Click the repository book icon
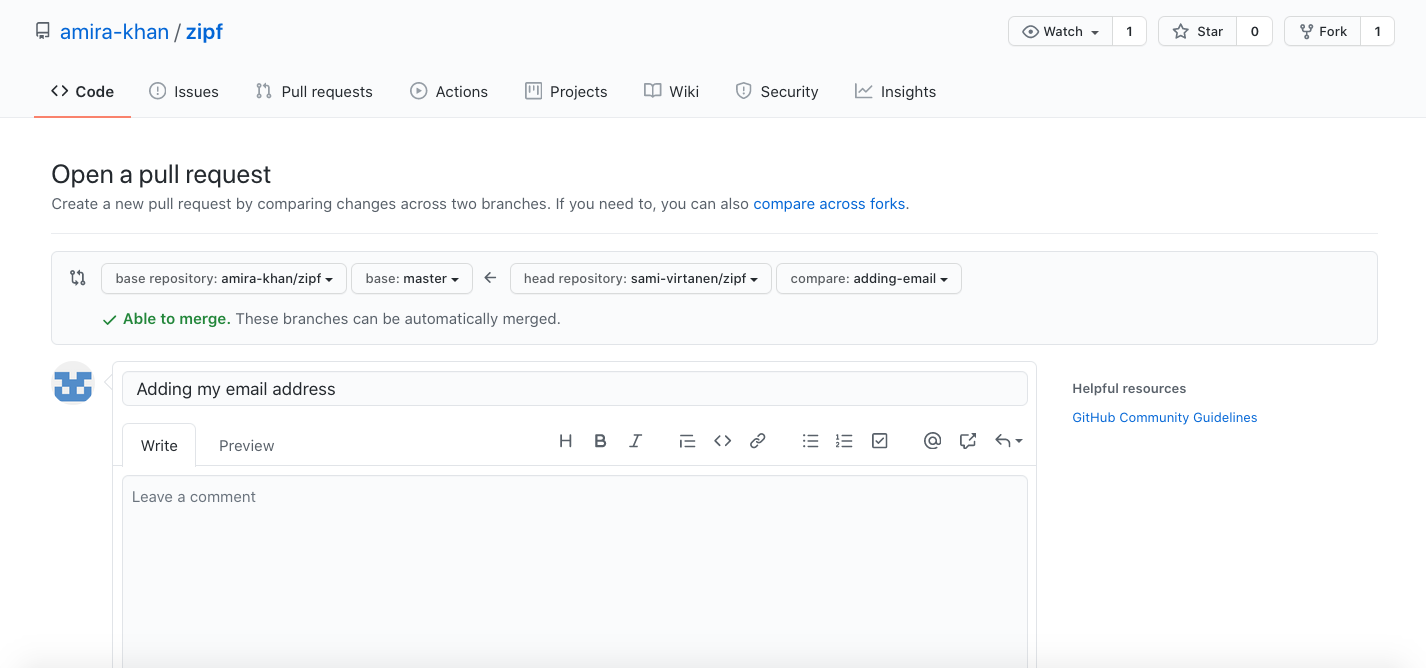1426x668 pixels. click(x=43, y=31)
